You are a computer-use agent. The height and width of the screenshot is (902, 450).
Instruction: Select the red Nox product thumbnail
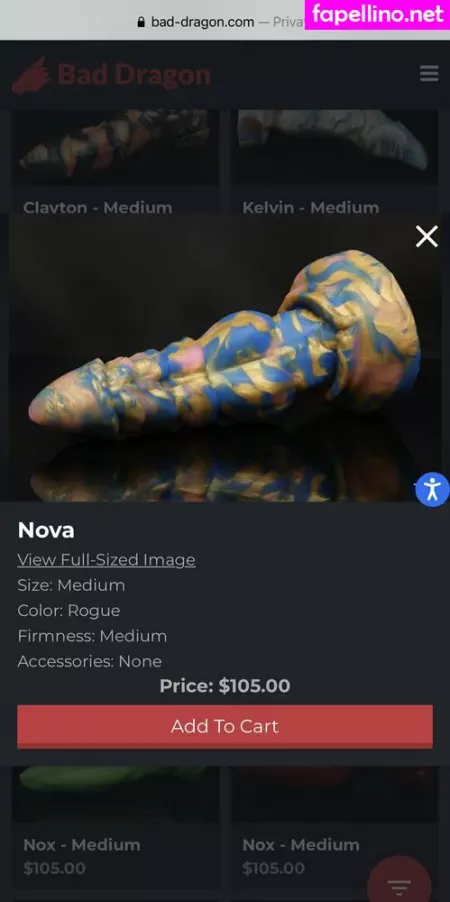pyautogui.click(x=334, y=793)
